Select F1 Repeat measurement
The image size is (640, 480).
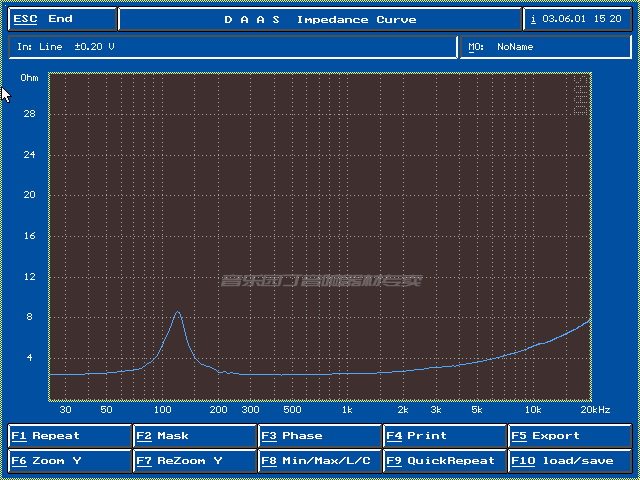point(70,436)
